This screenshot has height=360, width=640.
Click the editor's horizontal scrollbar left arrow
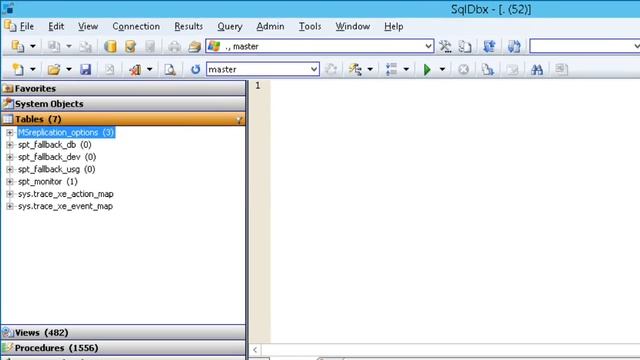pos(255,350)
